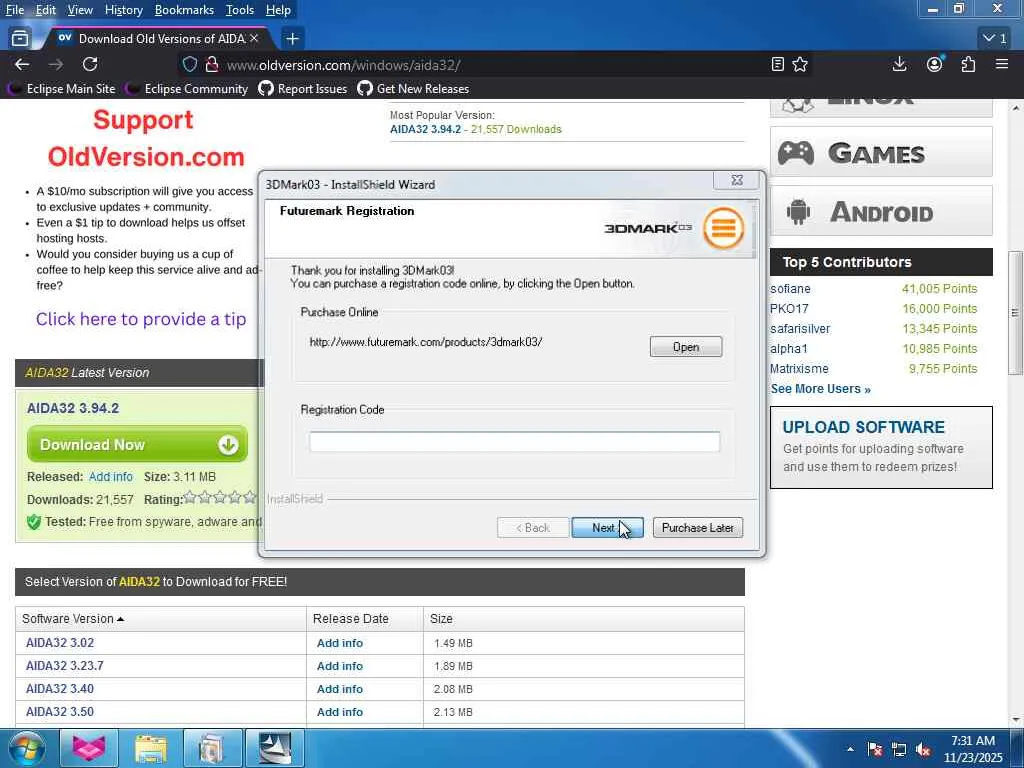The image size is (1024, 768).
Task: Click Add info for AIDA32 3.02
Action: [x=340, y=643]
